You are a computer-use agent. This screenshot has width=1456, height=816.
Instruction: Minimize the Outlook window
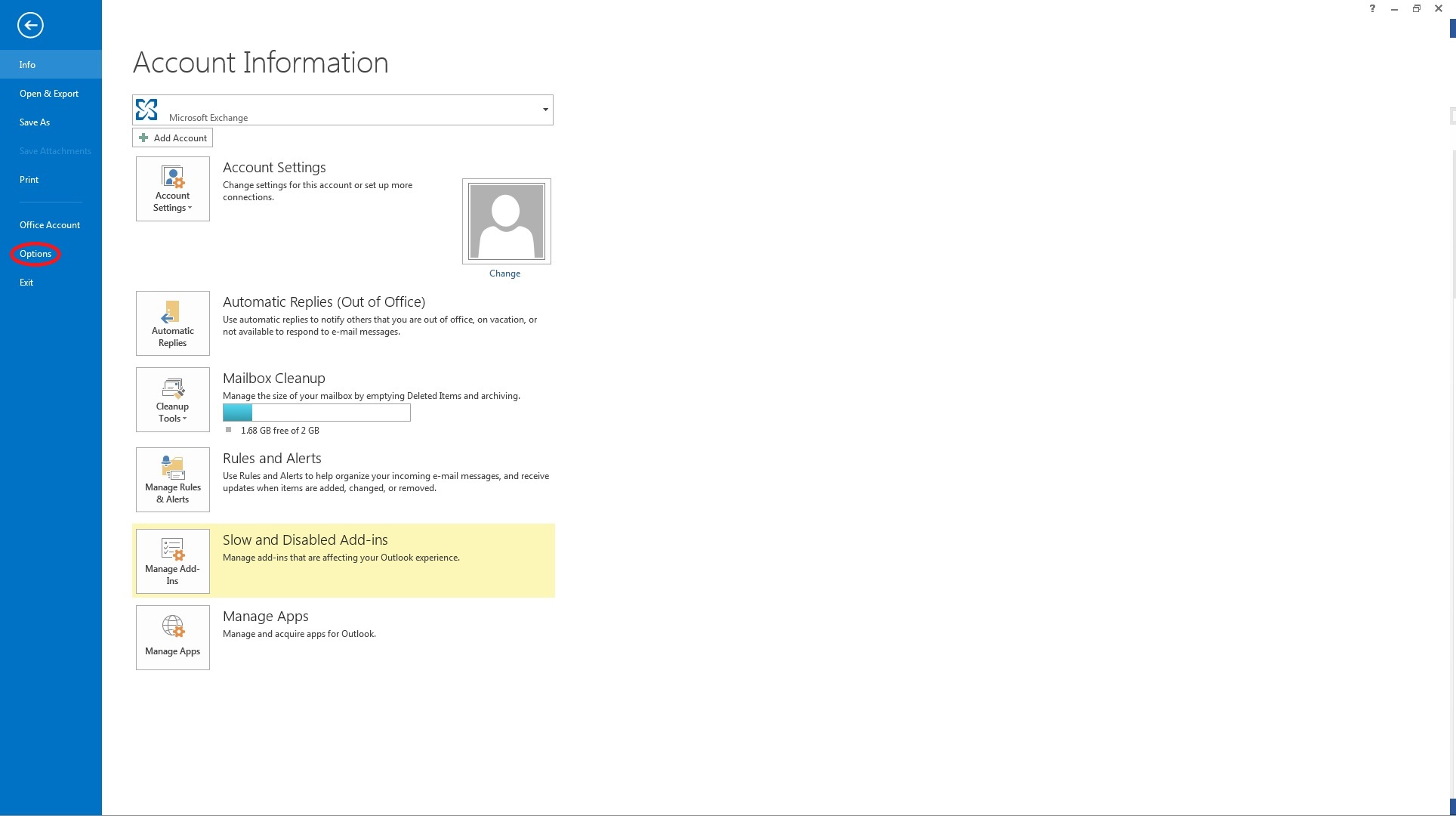click(x=1394, y=8)
